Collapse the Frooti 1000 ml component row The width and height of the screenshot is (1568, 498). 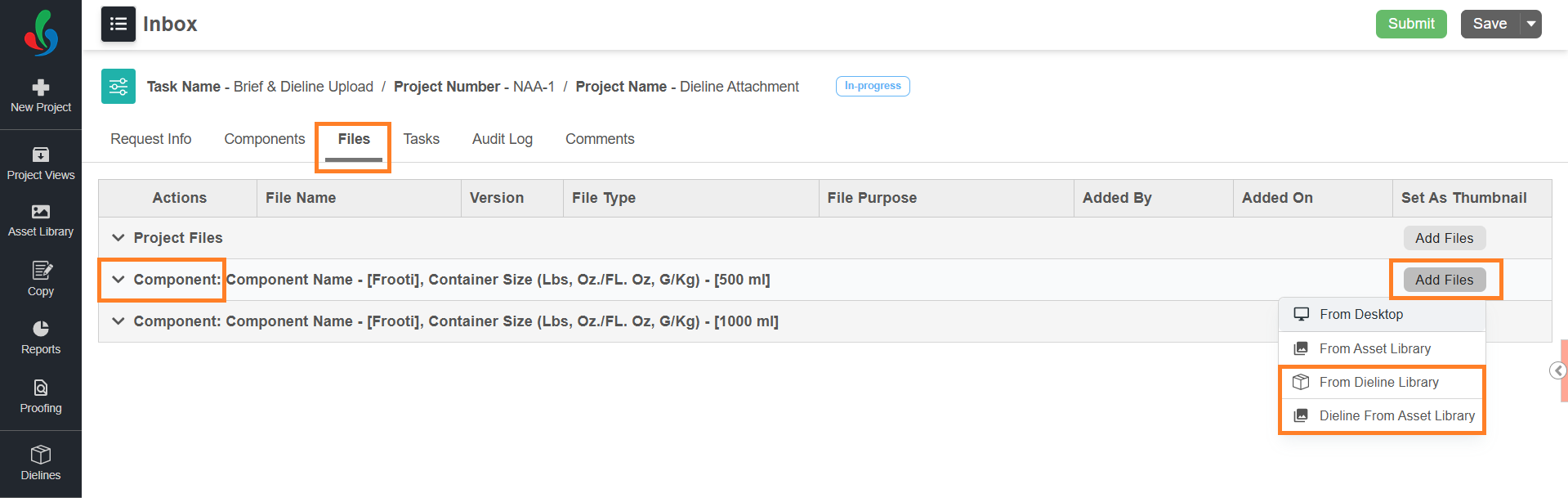point(118,321)
